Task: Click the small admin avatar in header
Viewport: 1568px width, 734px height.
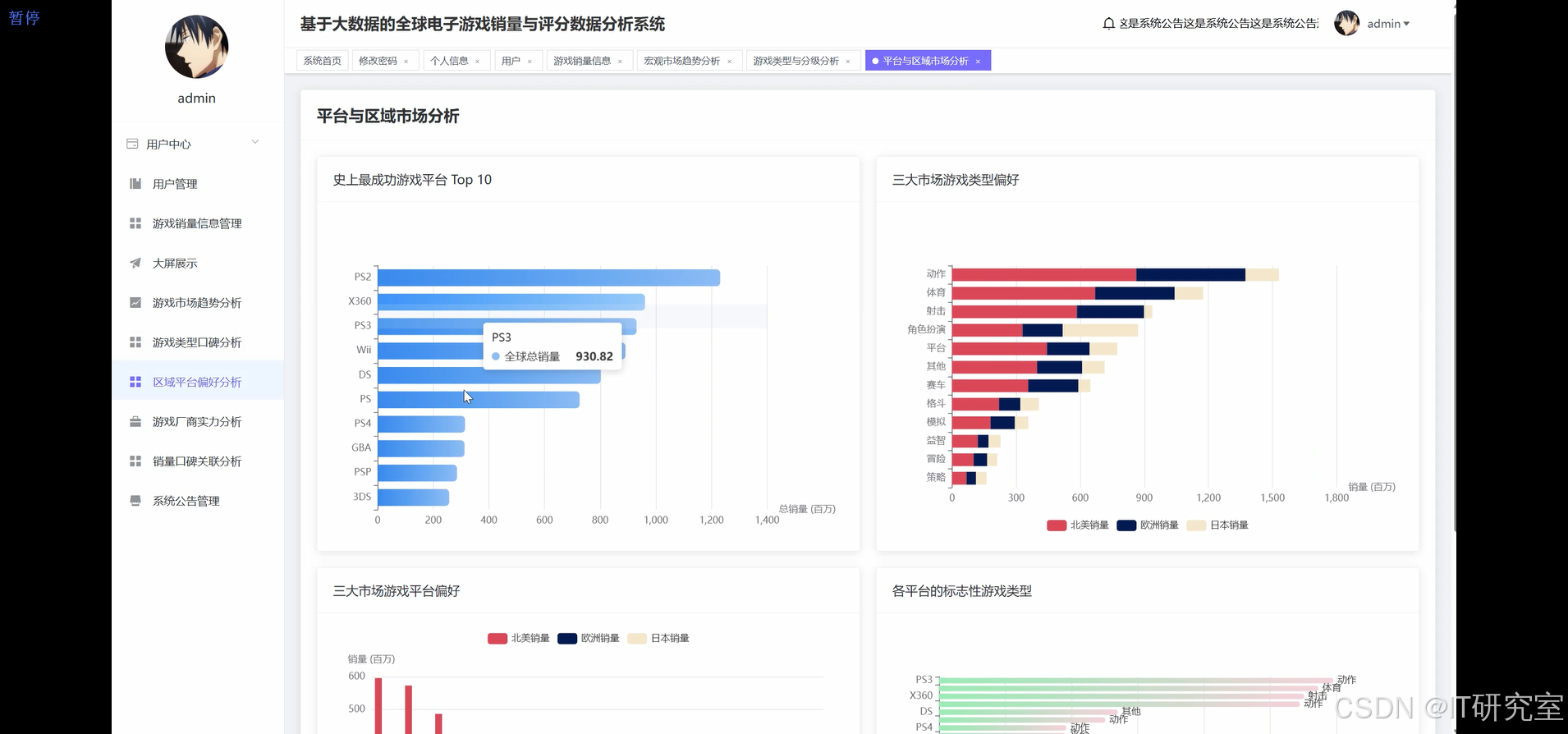Action: click(1346, 23)
